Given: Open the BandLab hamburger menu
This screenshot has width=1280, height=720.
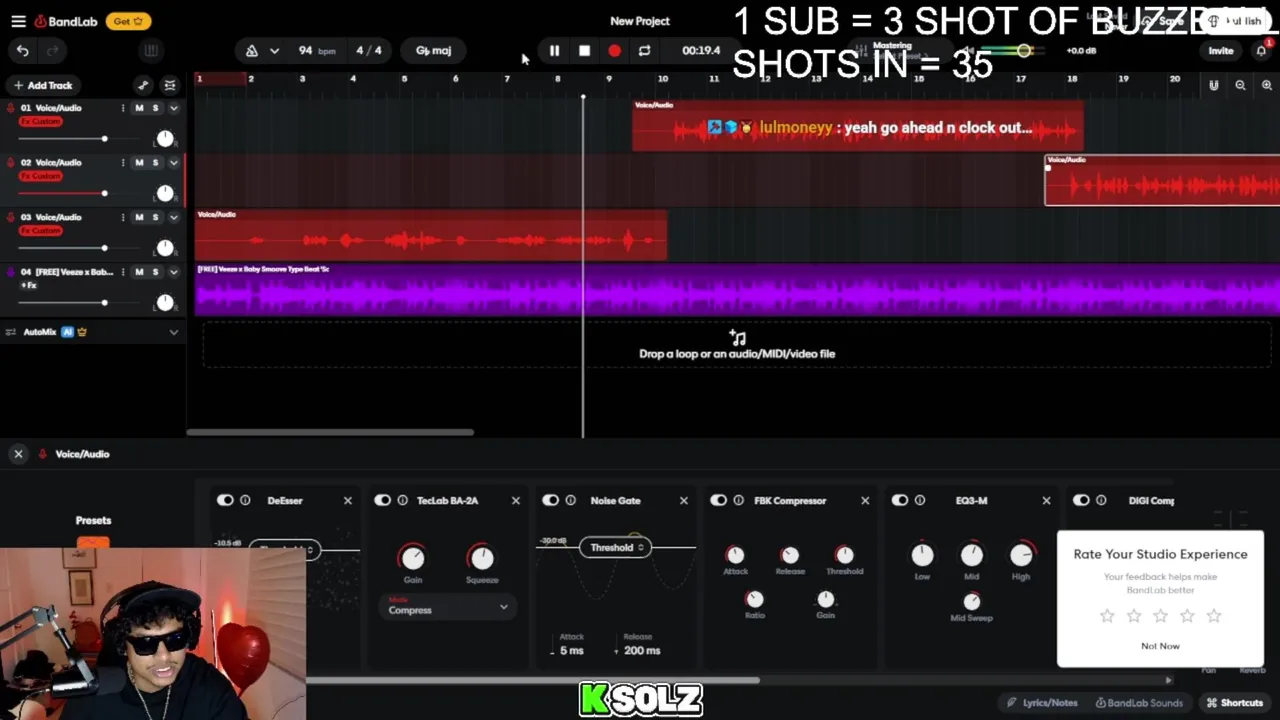Looking at the screenshot, I should pos(18,21).
